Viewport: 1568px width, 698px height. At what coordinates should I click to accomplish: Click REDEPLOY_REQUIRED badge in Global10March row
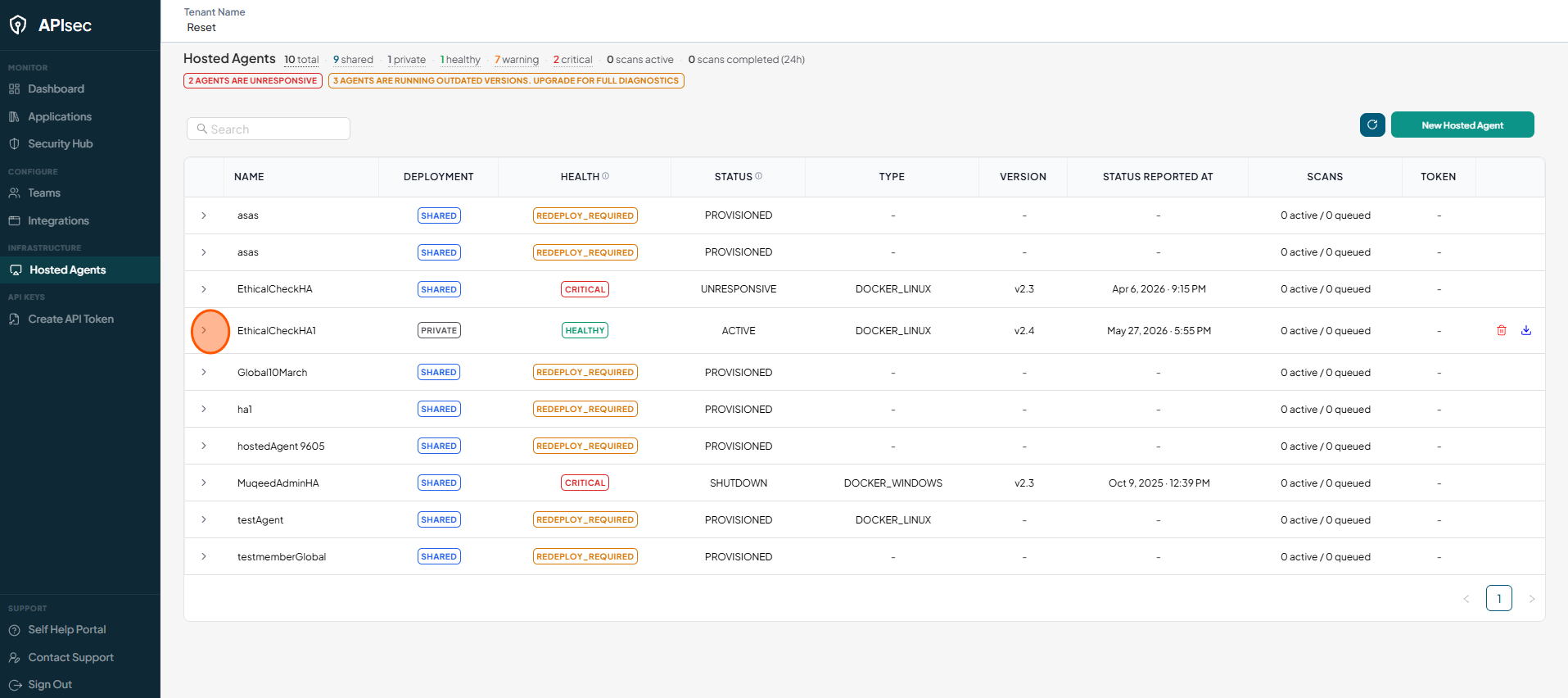click(x=585, y=372)
